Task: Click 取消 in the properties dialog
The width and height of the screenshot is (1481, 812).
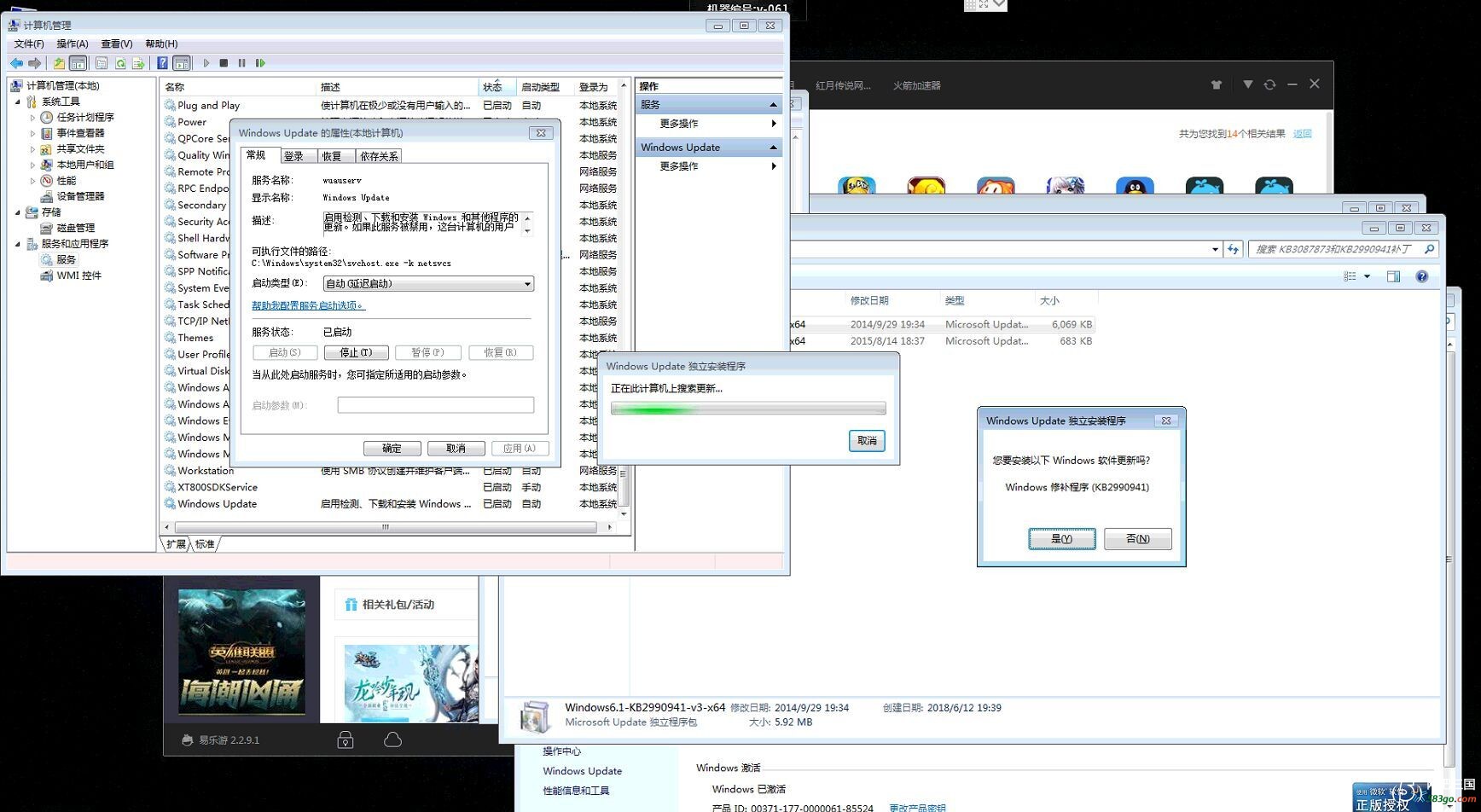Action: (456, 448)
